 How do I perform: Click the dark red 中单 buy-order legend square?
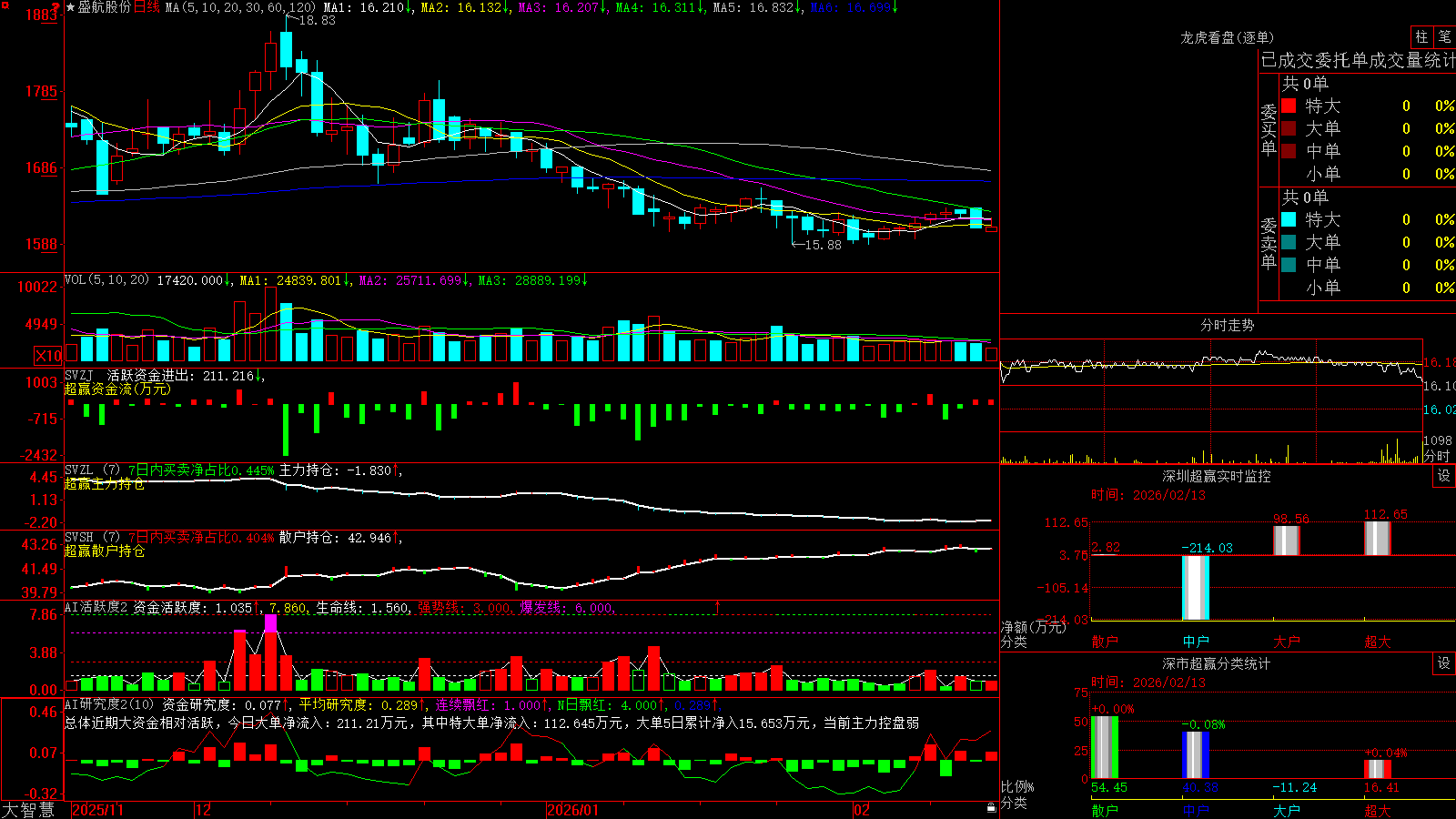(1289, 151)
